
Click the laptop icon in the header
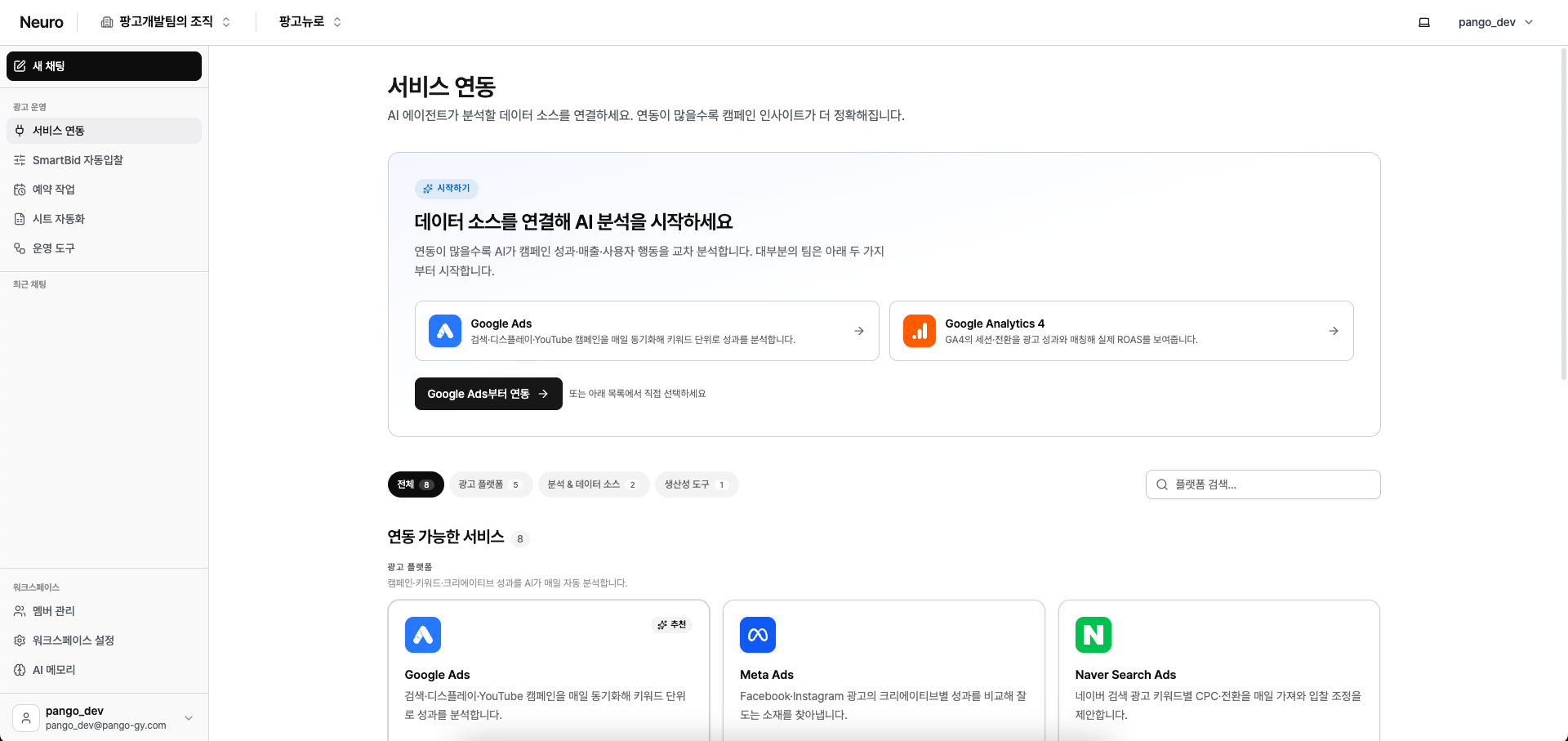click(1424, 22)
